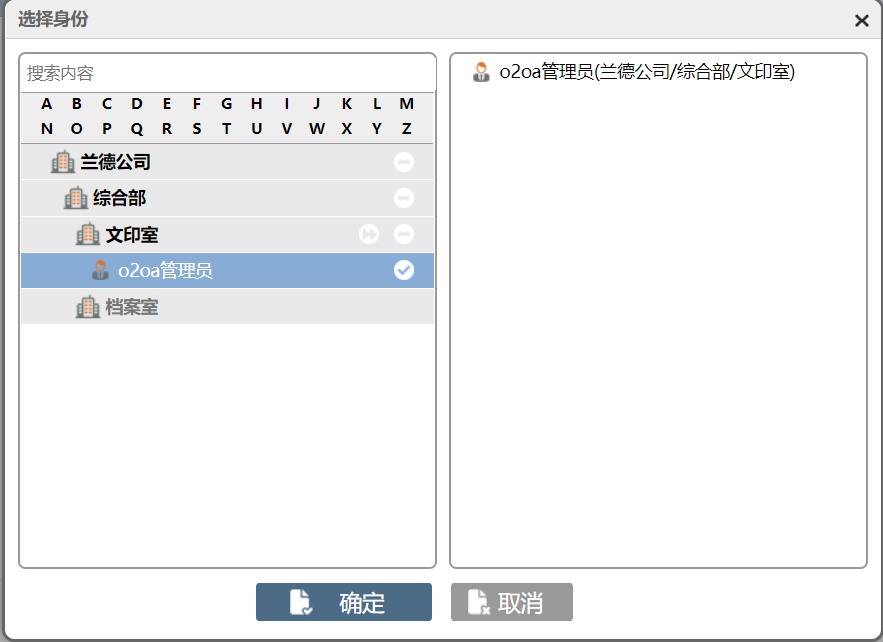Filter by letter S
Viewport: 883px width, 642px height.
(x=197, y=129)
